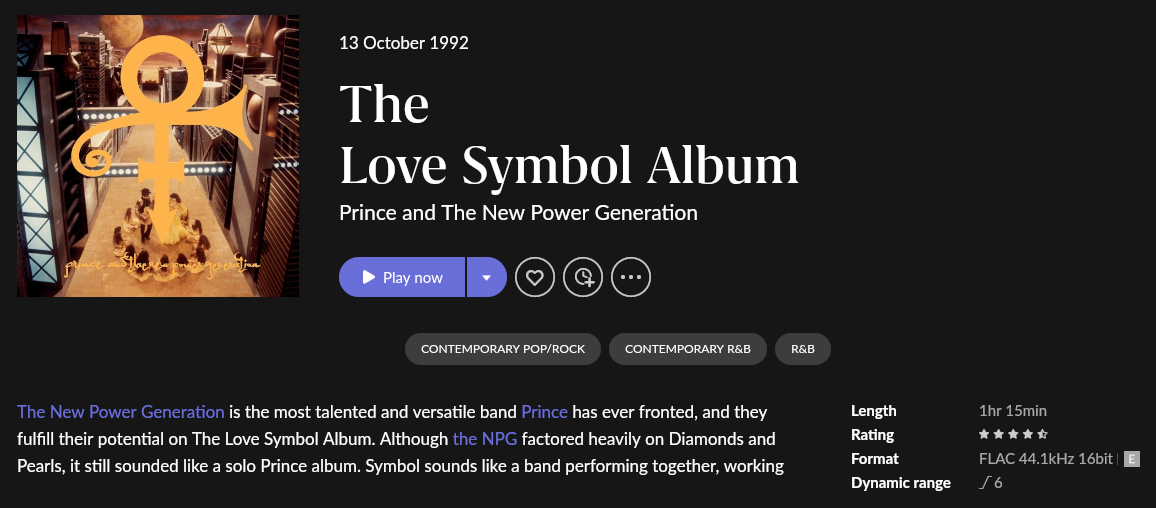Click the heart favorite icon

click(535, 277)
